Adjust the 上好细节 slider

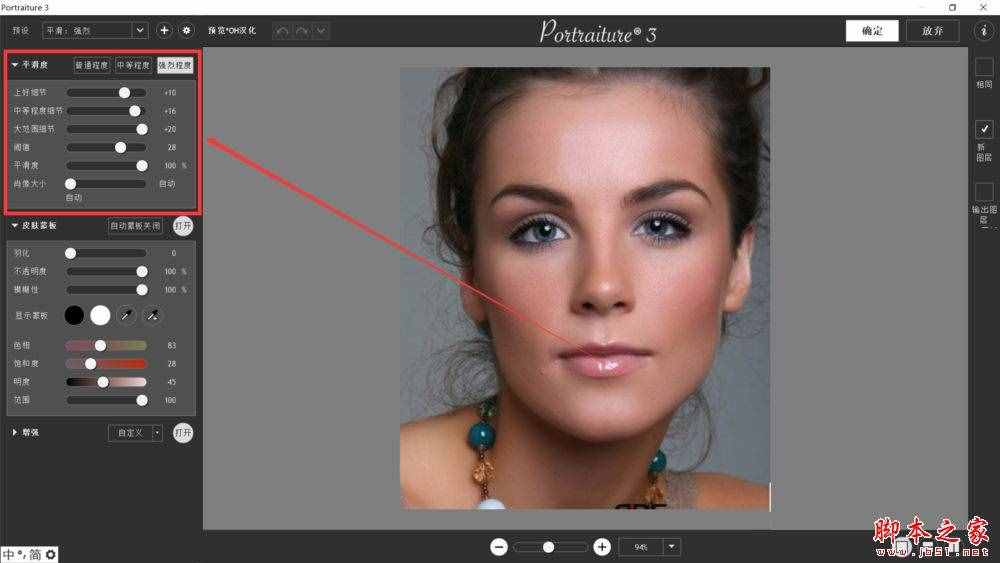(107, 92)
